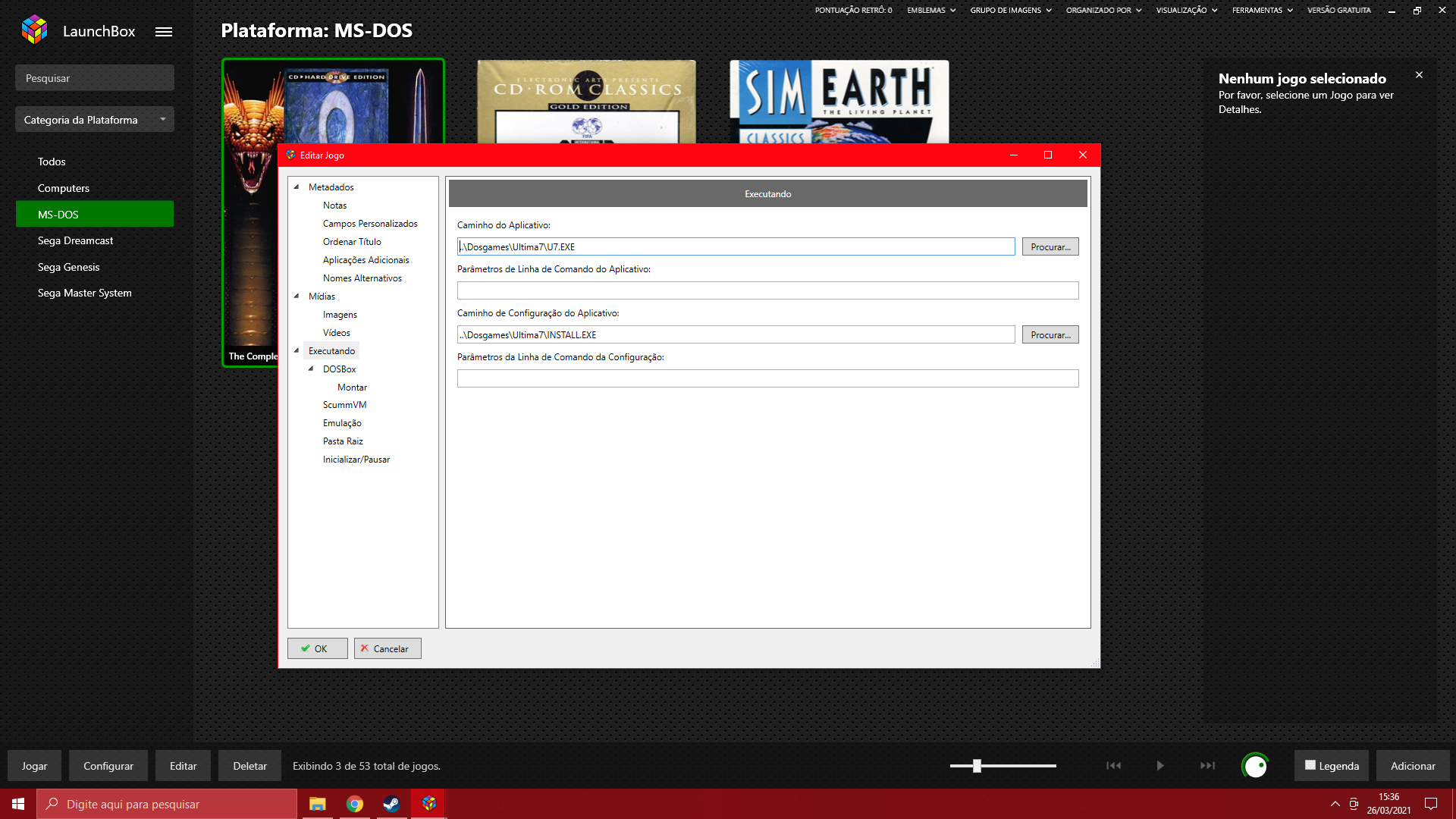1456x819 pixels.
Task: Select the MS-DOS platform
Action: 95,214
